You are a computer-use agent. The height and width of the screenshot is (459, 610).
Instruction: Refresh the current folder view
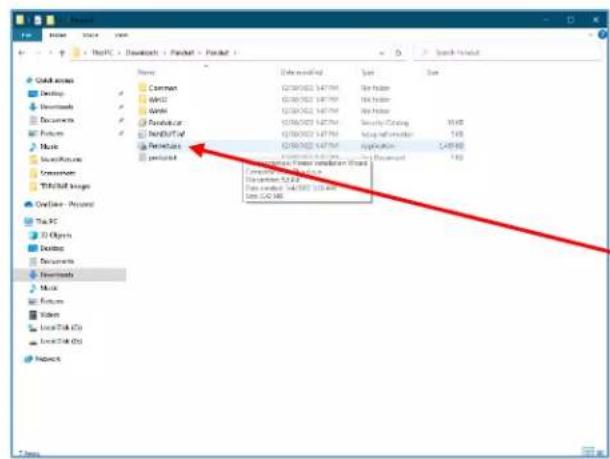coord(398,53)
